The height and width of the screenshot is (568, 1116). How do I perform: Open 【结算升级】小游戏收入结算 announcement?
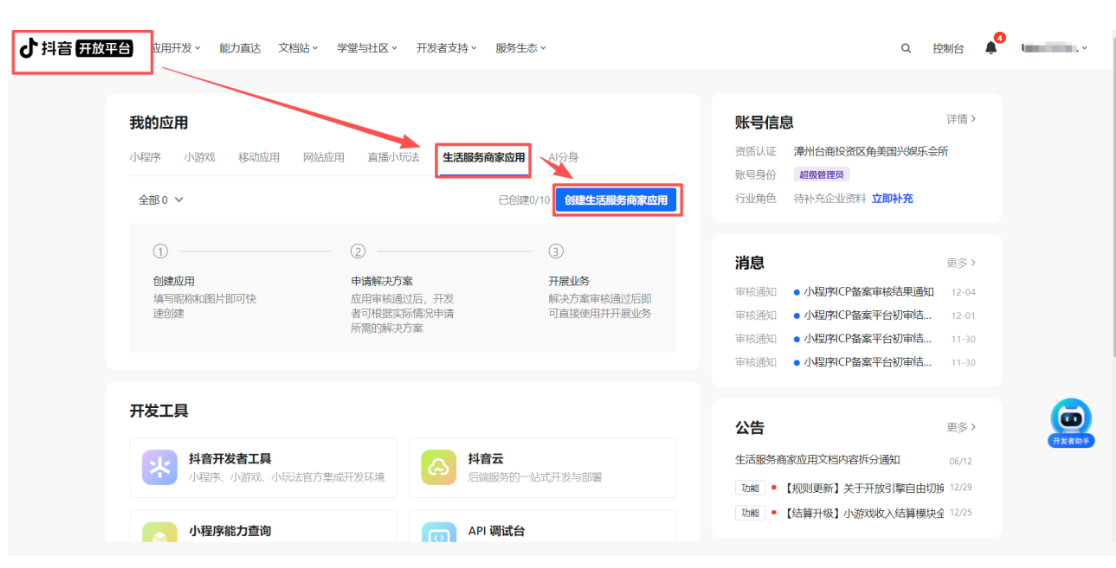tap(864, 512)
